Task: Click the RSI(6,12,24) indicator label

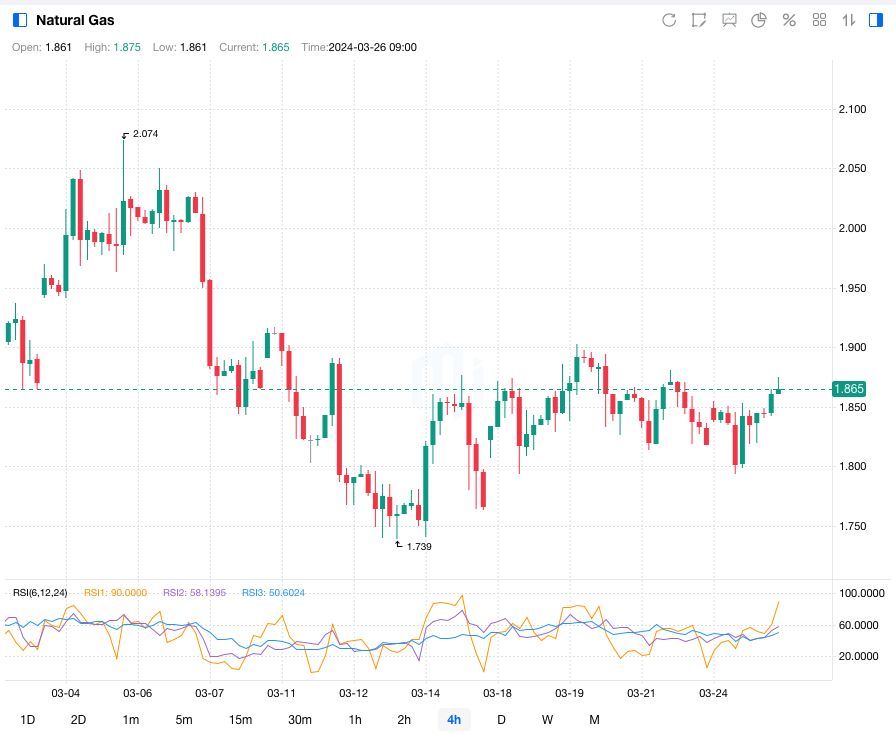Action: coord(42,593)
